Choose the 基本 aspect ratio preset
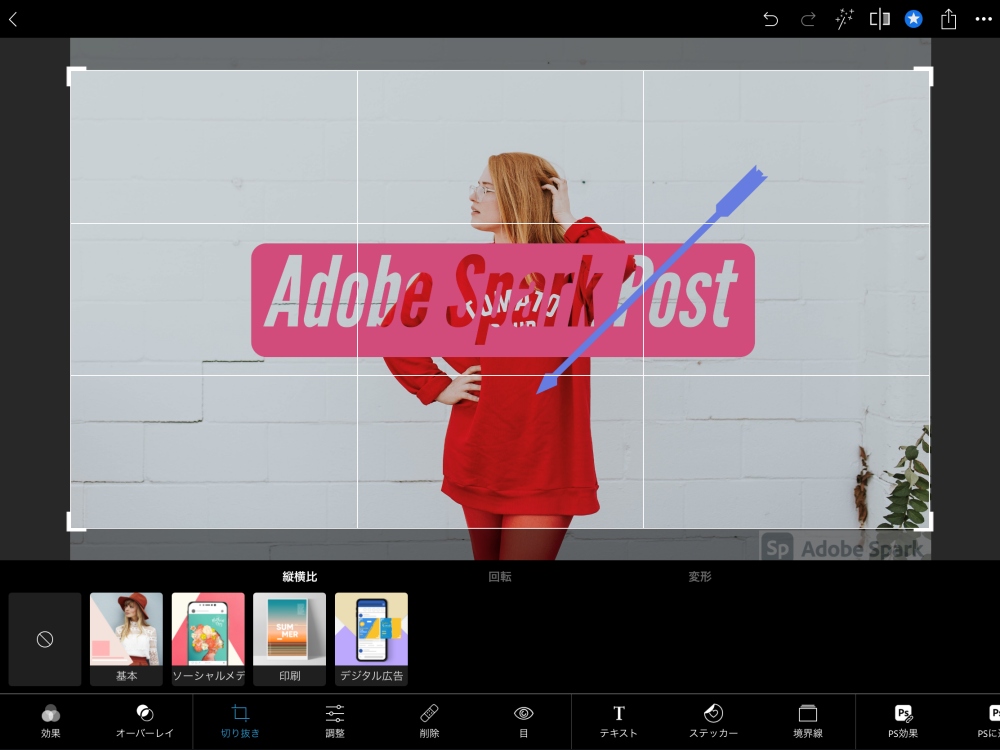The width and height of the screenshot is (1000, 750). pyautogui.click(x=126, y=639)
